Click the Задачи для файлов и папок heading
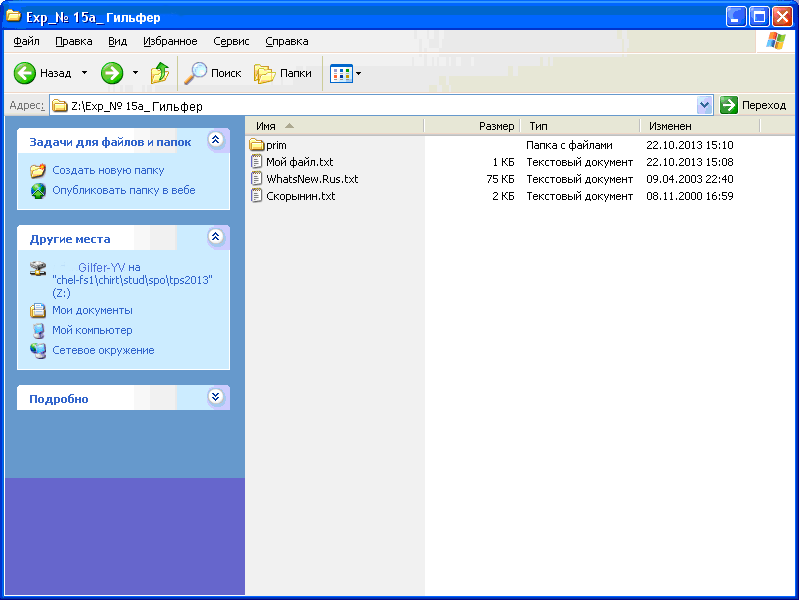Image resolution: width=799 pixels, height=600 pixels. coord(110,142)
